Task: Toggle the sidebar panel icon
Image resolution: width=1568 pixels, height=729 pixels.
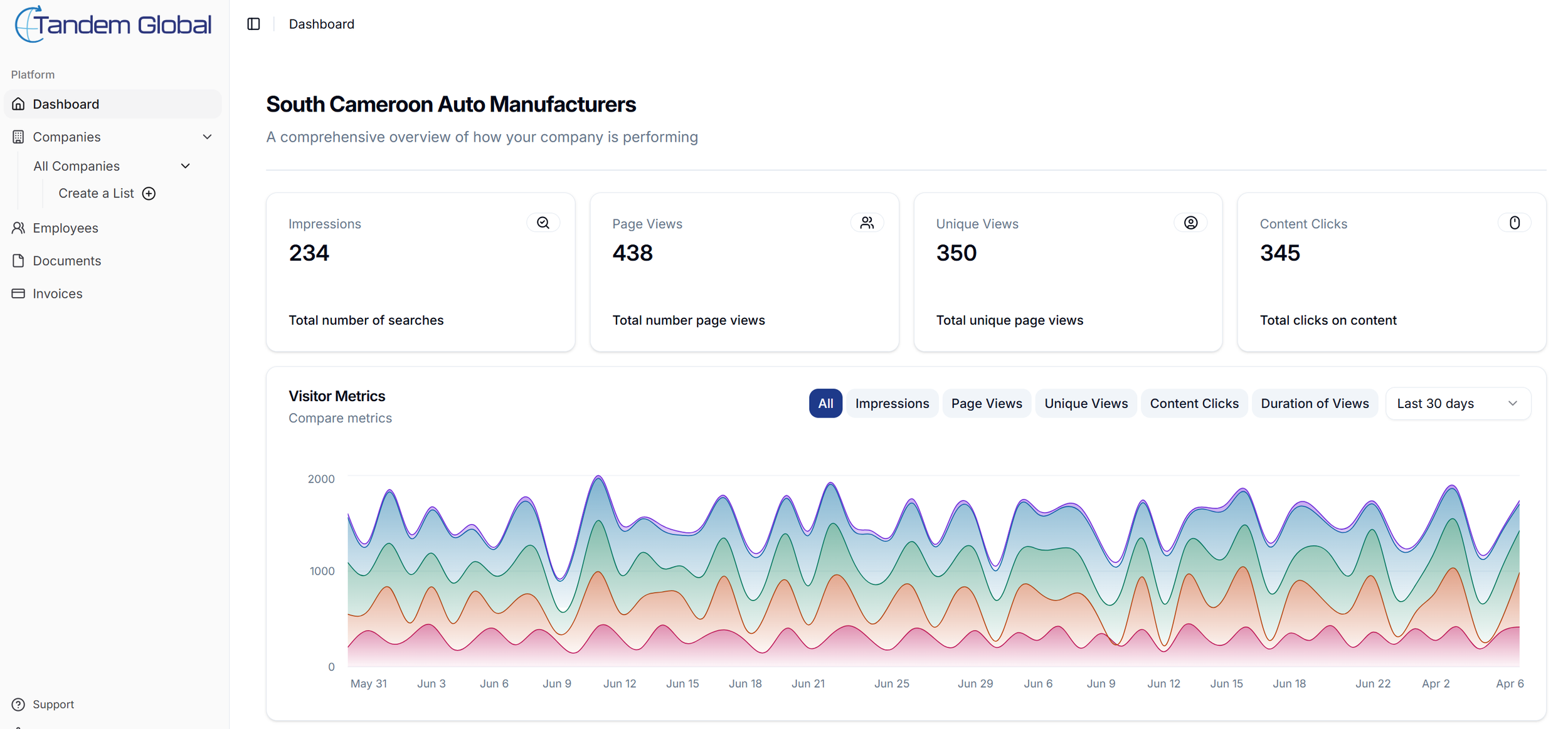Action: (x=253, y=24)
